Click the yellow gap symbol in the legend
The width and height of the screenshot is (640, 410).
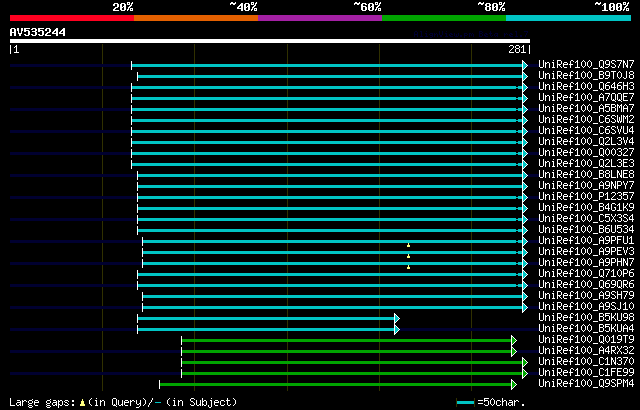pyautogui.click(x=82, y=403)
